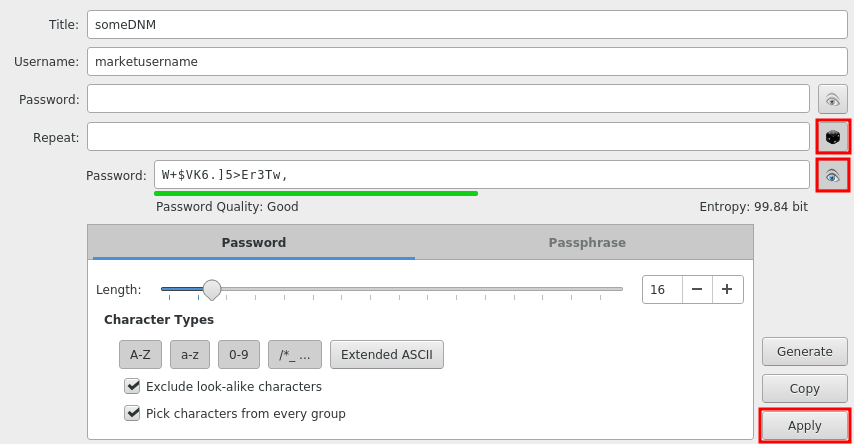This screenshot has width=854, height=444.
Task: Toggle lowercase a-z character type
Action: click(x=190, y=354)
